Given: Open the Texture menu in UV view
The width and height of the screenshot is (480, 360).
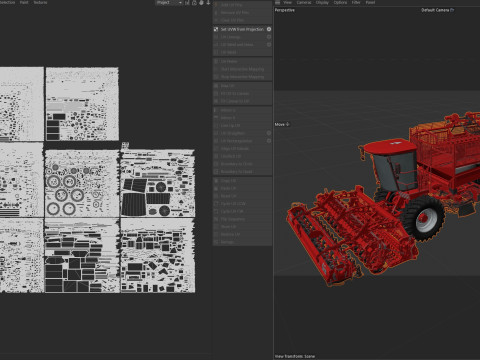Looking at the screenshot, I should (x=40, y=2).
